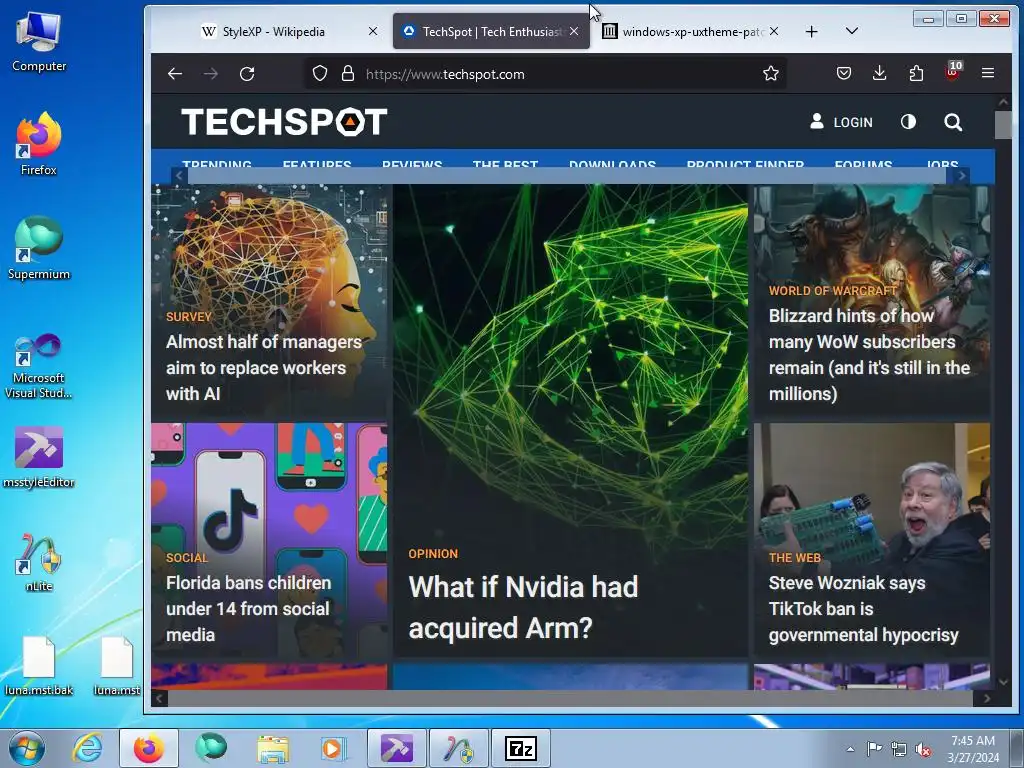Open Blizzard WoW subscribers article
This screenshot has height=768, width=1024.
(x=869, y=355)
